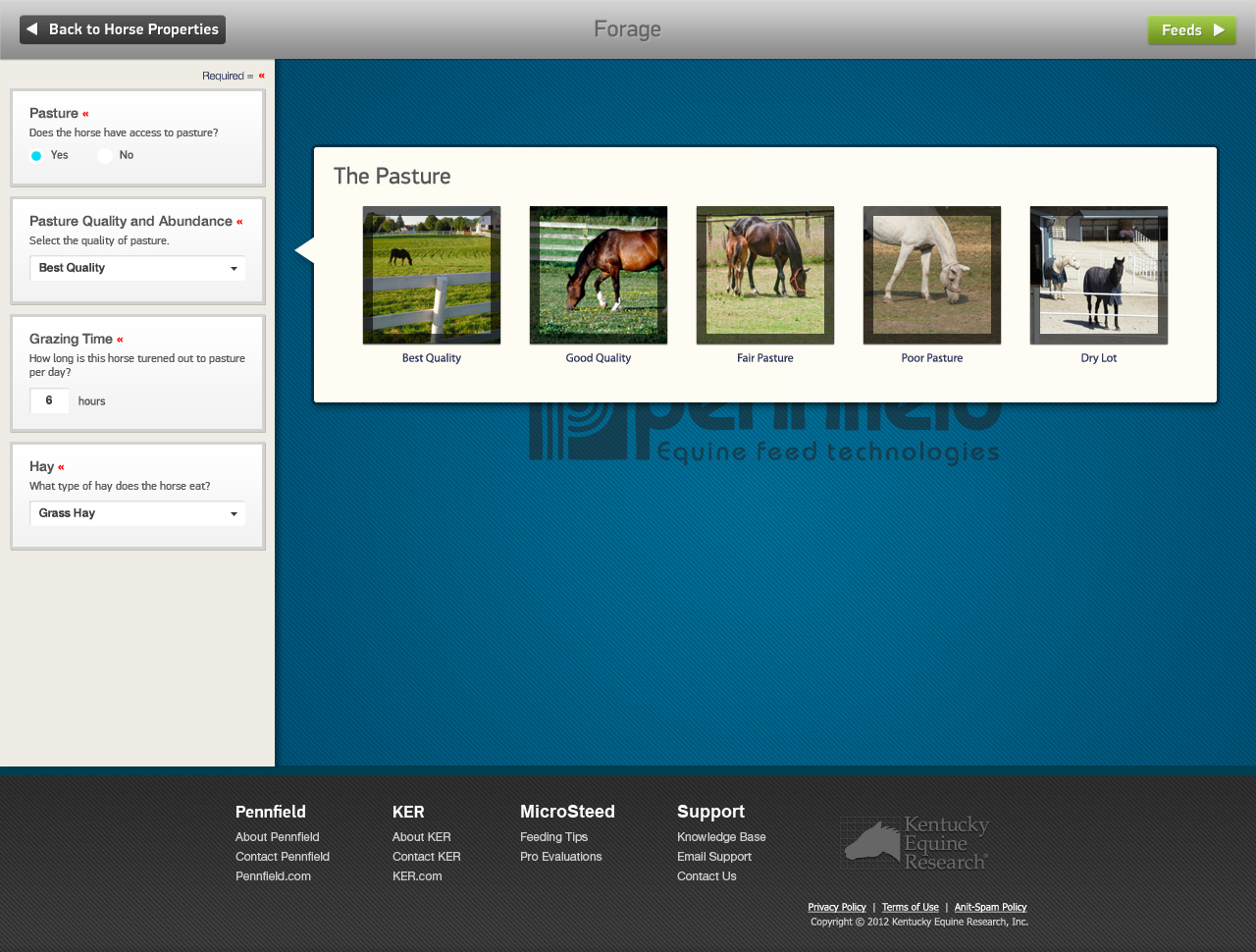Select No for pasture access

(x=105, y=156)
